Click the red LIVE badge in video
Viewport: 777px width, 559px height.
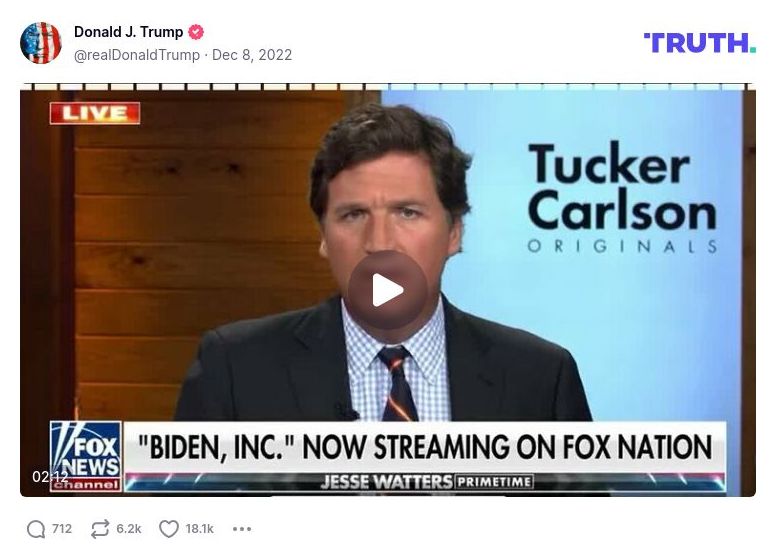coord(95,113)
